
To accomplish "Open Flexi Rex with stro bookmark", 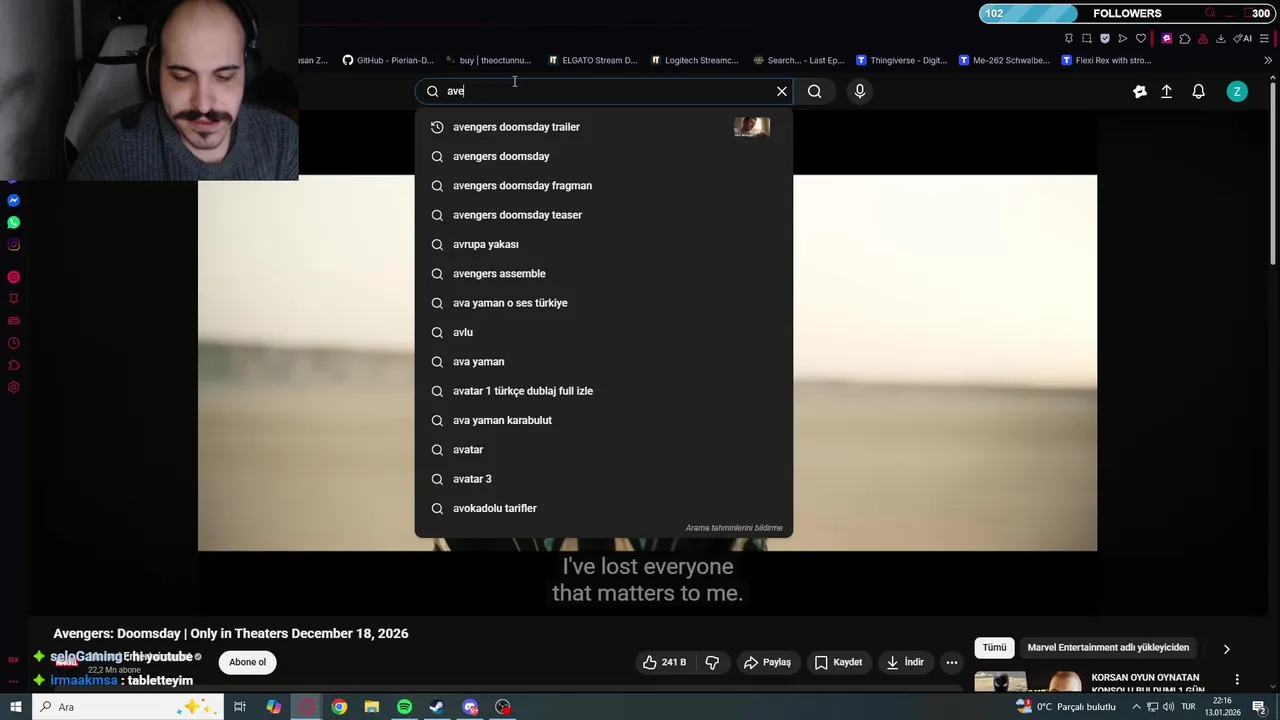I will click(1107, 60).
